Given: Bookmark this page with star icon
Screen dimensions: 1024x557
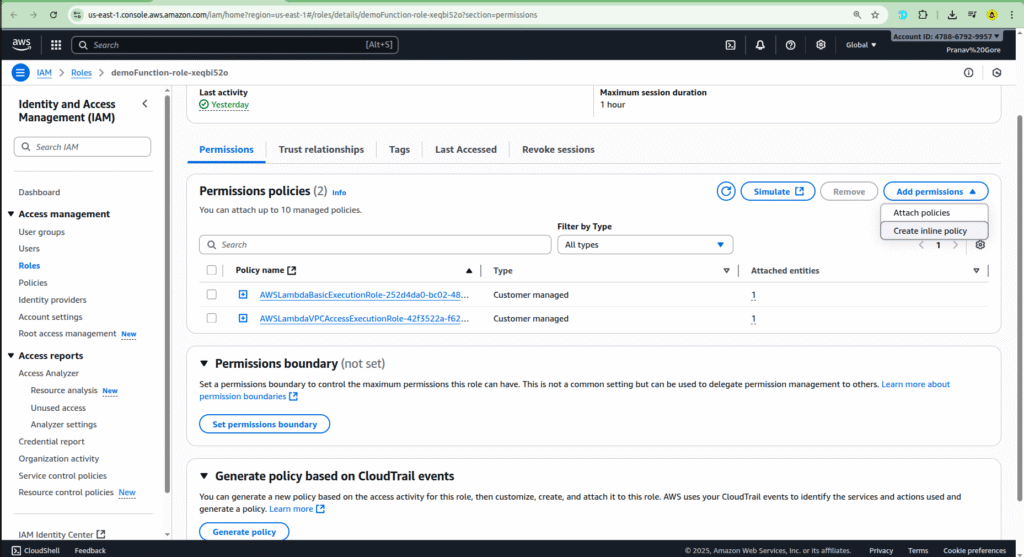Looking at the screenshot, I should click(x=875, y=14).
